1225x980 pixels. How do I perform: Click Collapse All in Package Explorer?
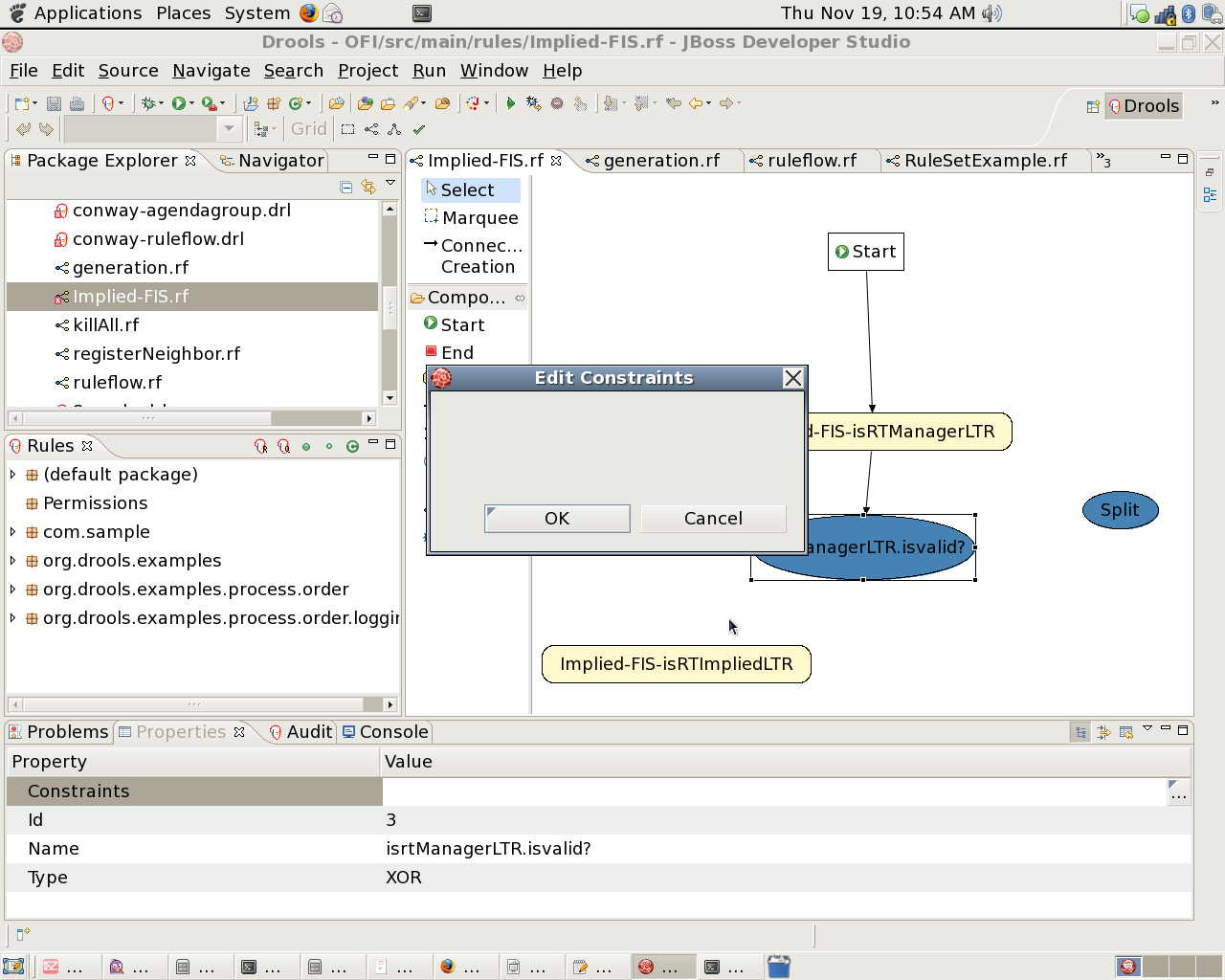pyautogui.click(x=346, y=188)
